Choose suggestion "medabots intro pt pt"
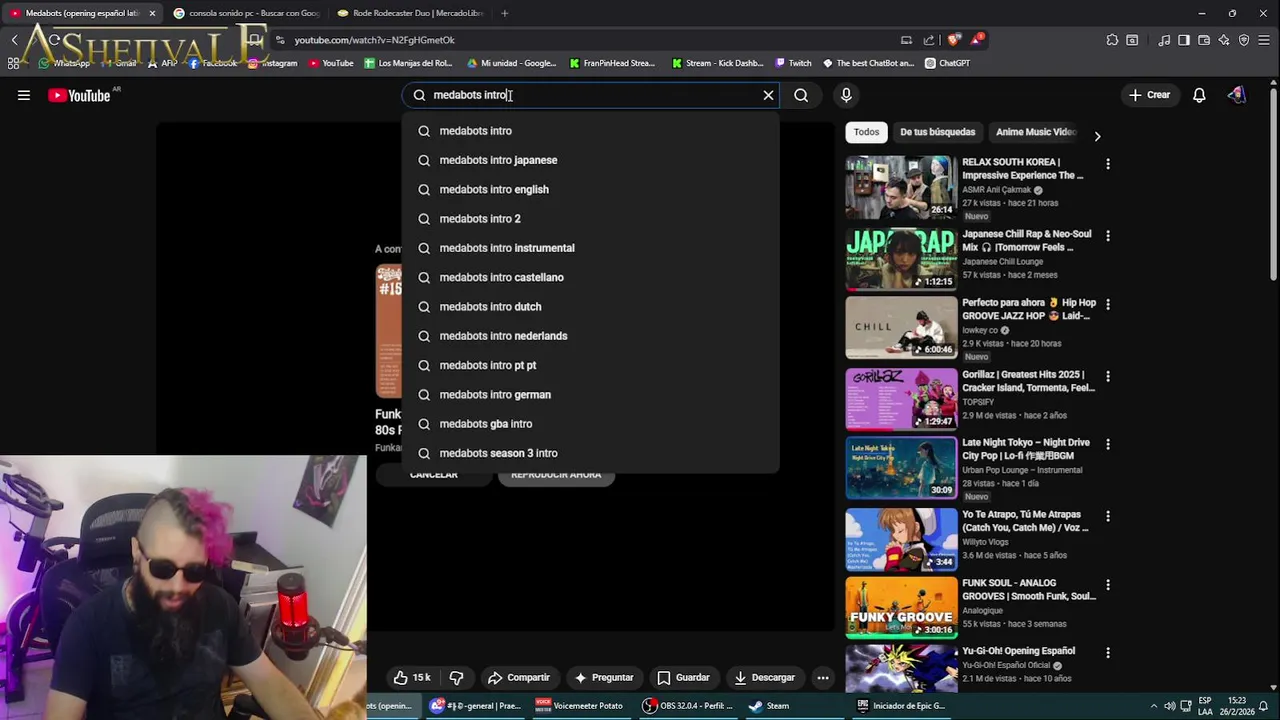 (590, 365)
